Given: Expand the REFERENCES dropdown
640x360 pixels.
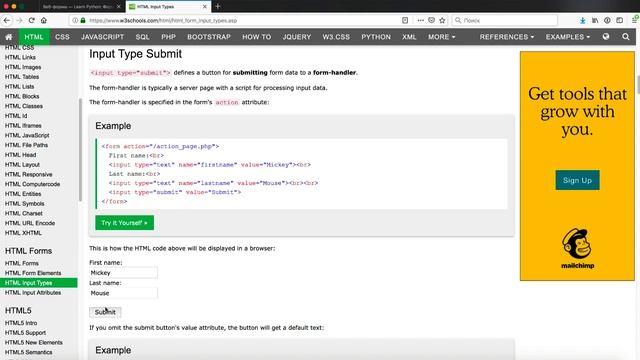Looking at the screenshot, I should (507, 37).
